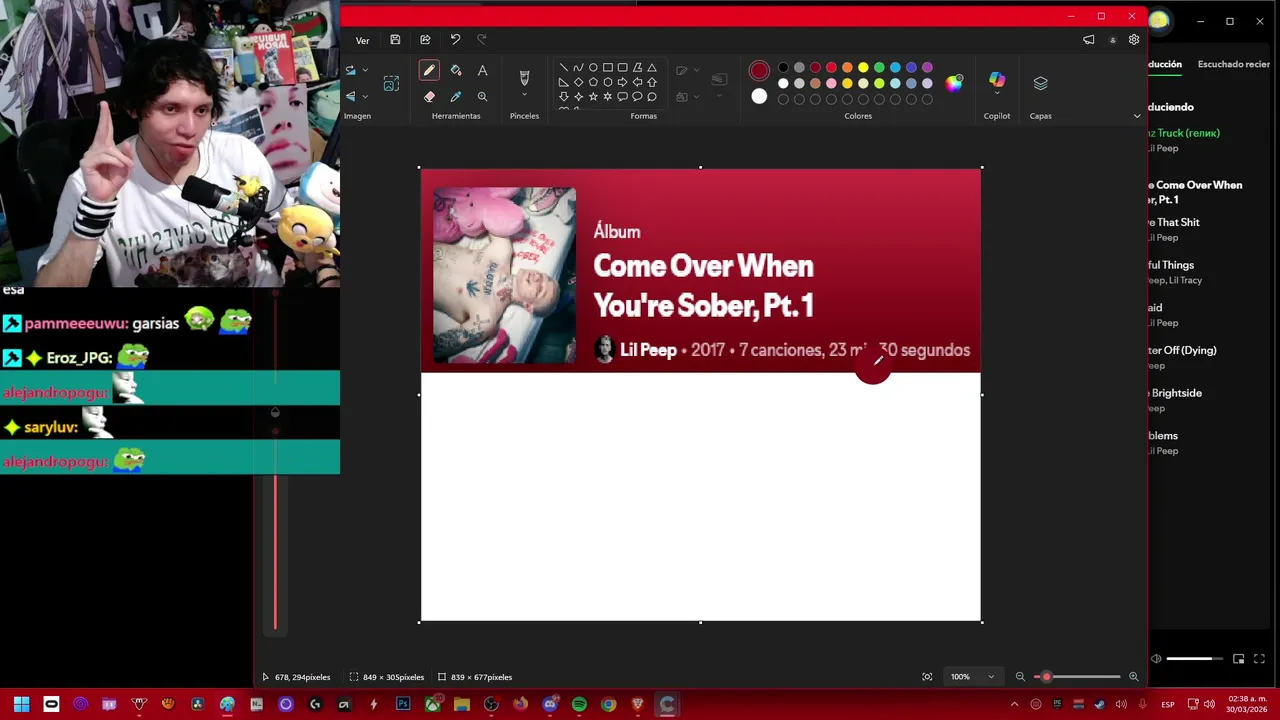Image resolution: width=1280 pixels, height=720 pixels.
Task: Mute Spotify via volume speaker icon
Action: pyautogui.click(x=1156, y=659)
